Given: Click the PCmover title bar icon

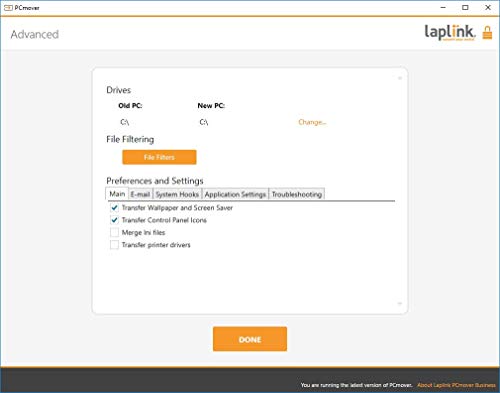Looking at the screenshot, I should coord(8,7).
